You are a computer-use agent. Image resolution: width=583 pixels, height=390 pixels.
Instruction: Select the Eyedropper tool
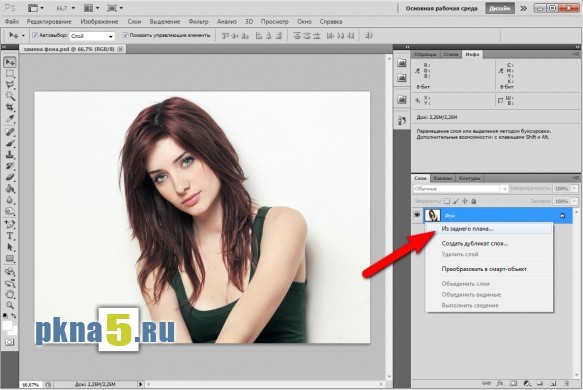click(x=10, y=119)
